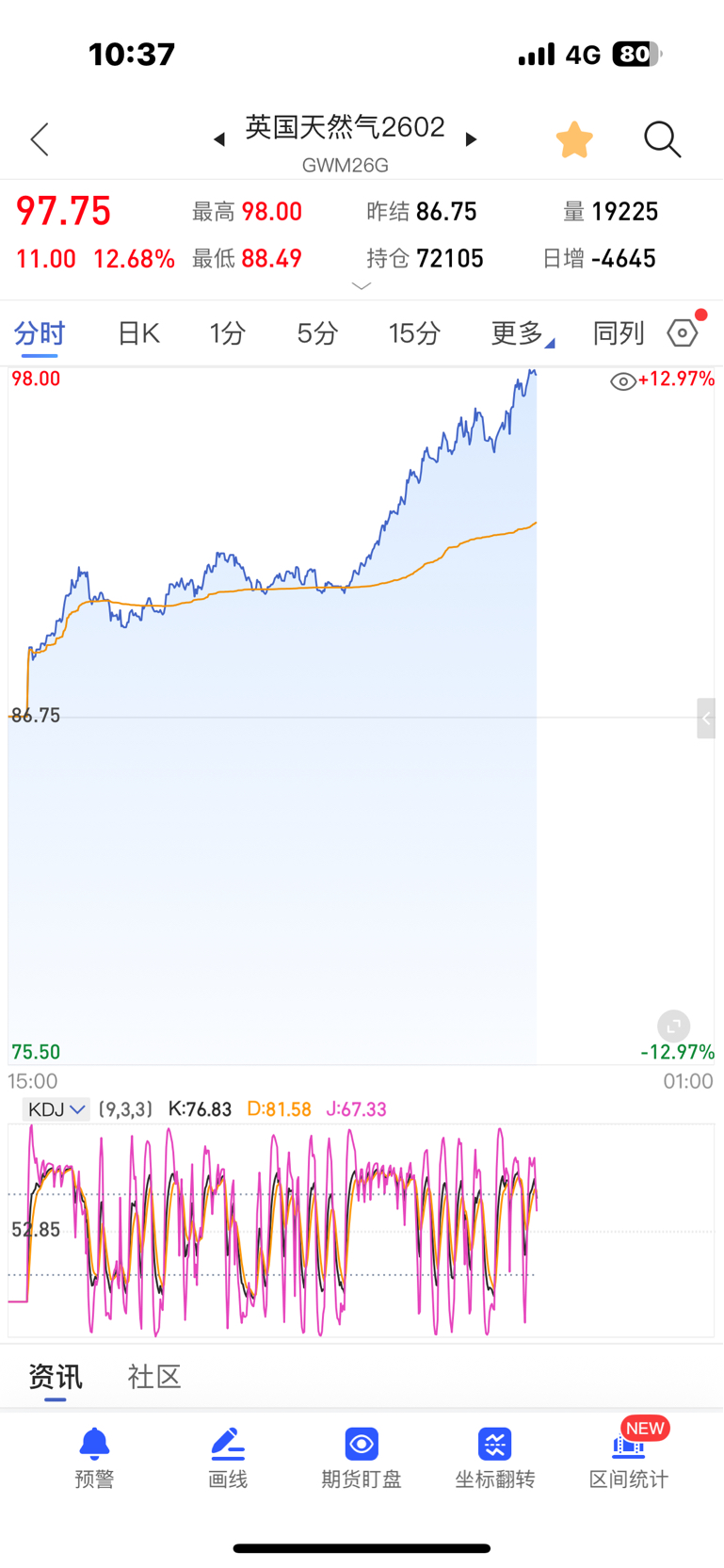
Task: Toggle the eye visibility icon on chart
Action: (x=622, y=380)
